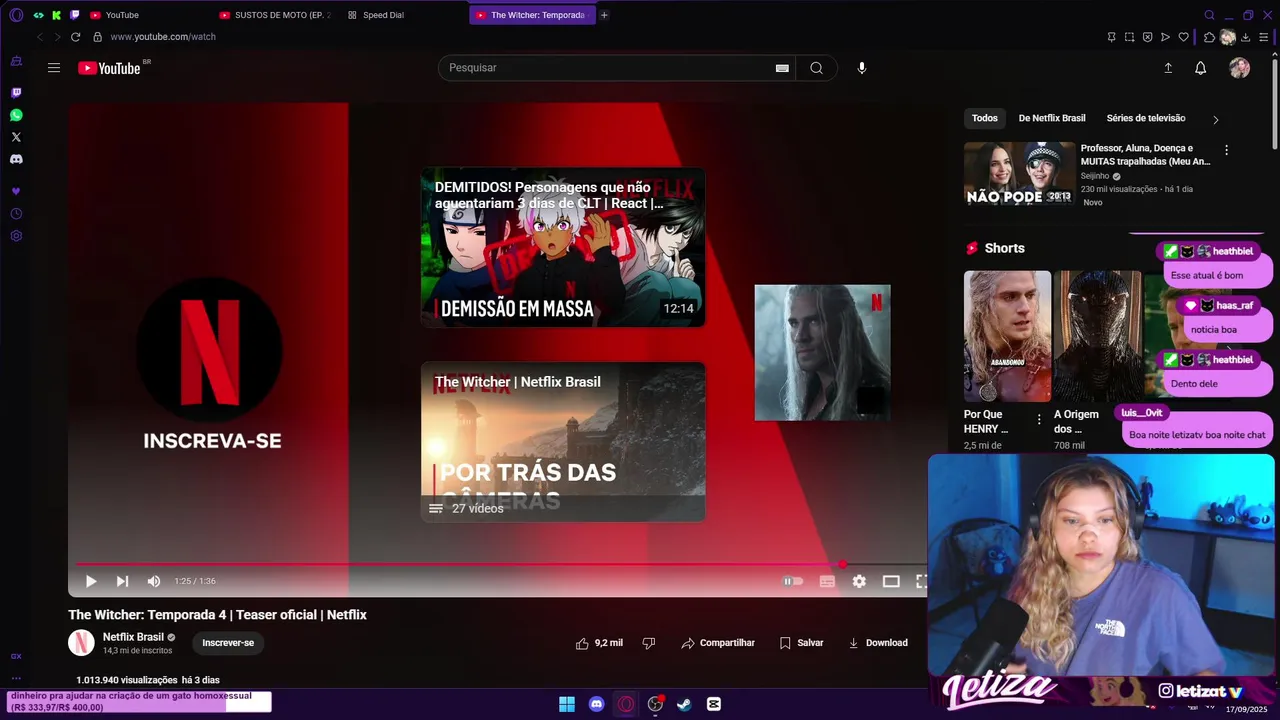This screenshot has height=720, width=1280.
Task: Save video with the Salvar button
Action: (x=801, y=643)
